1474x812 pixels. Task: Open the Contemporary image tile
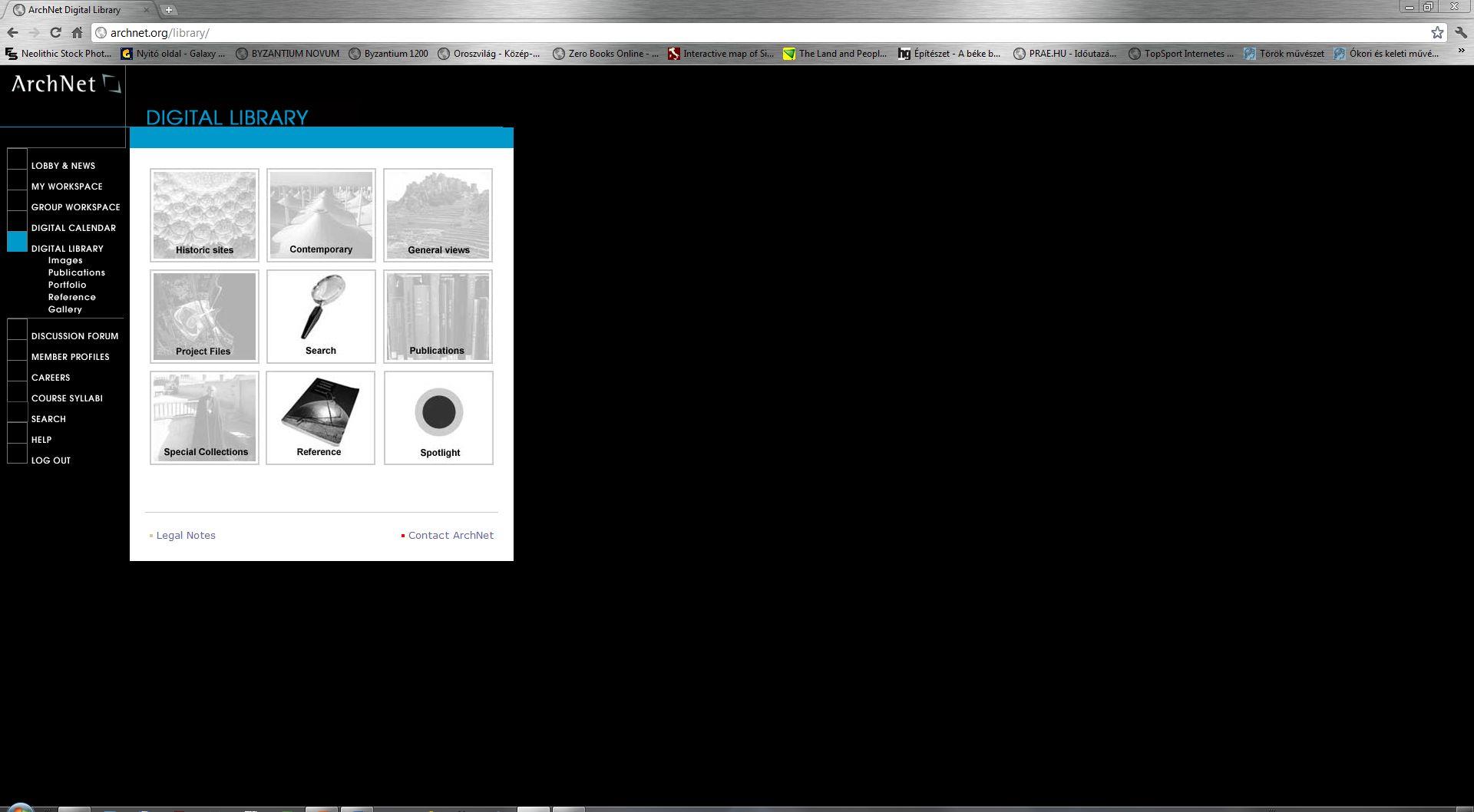click(321, 215)
